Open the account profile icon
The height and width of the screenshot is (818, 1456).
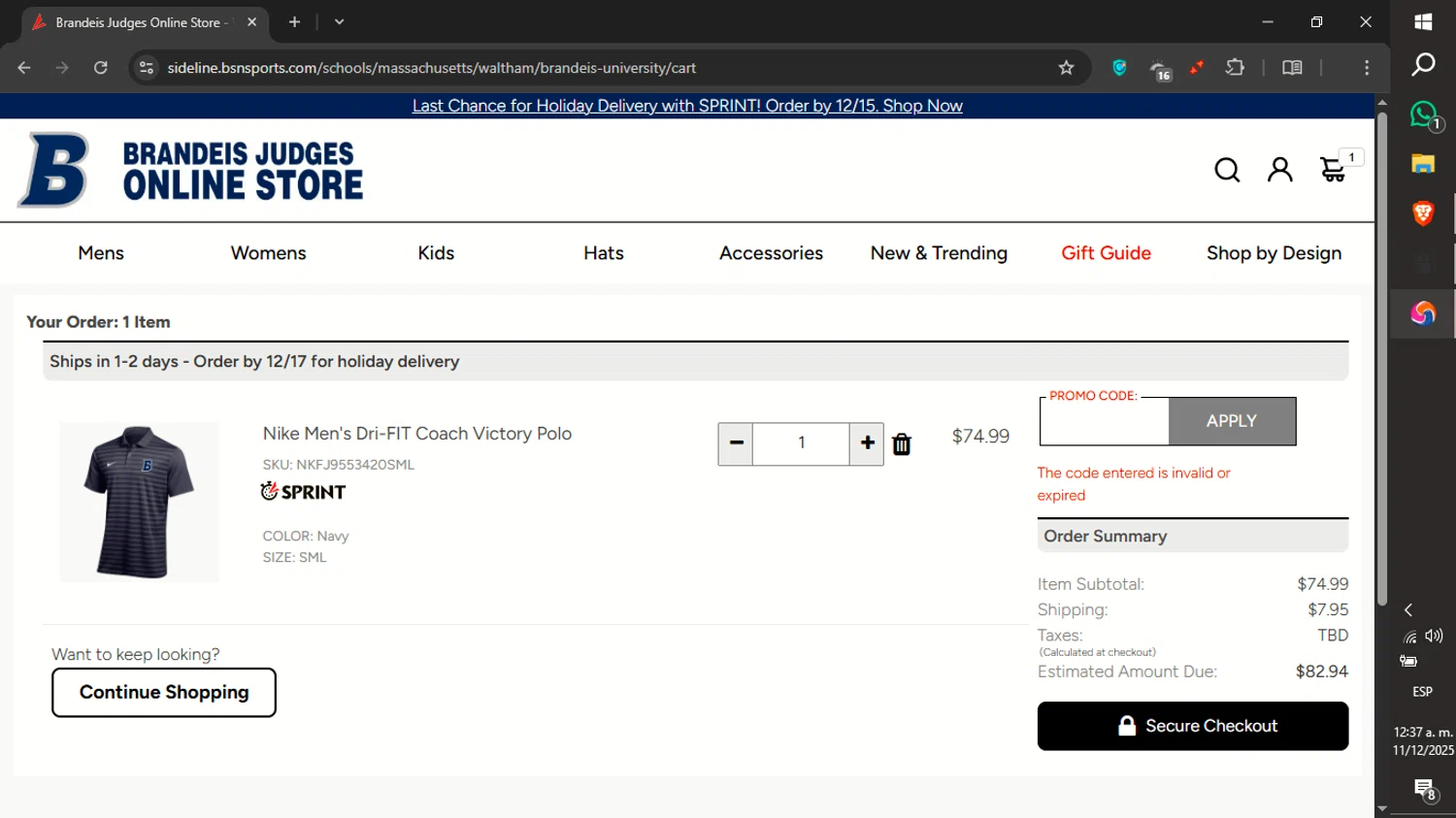click(1280, 170)
